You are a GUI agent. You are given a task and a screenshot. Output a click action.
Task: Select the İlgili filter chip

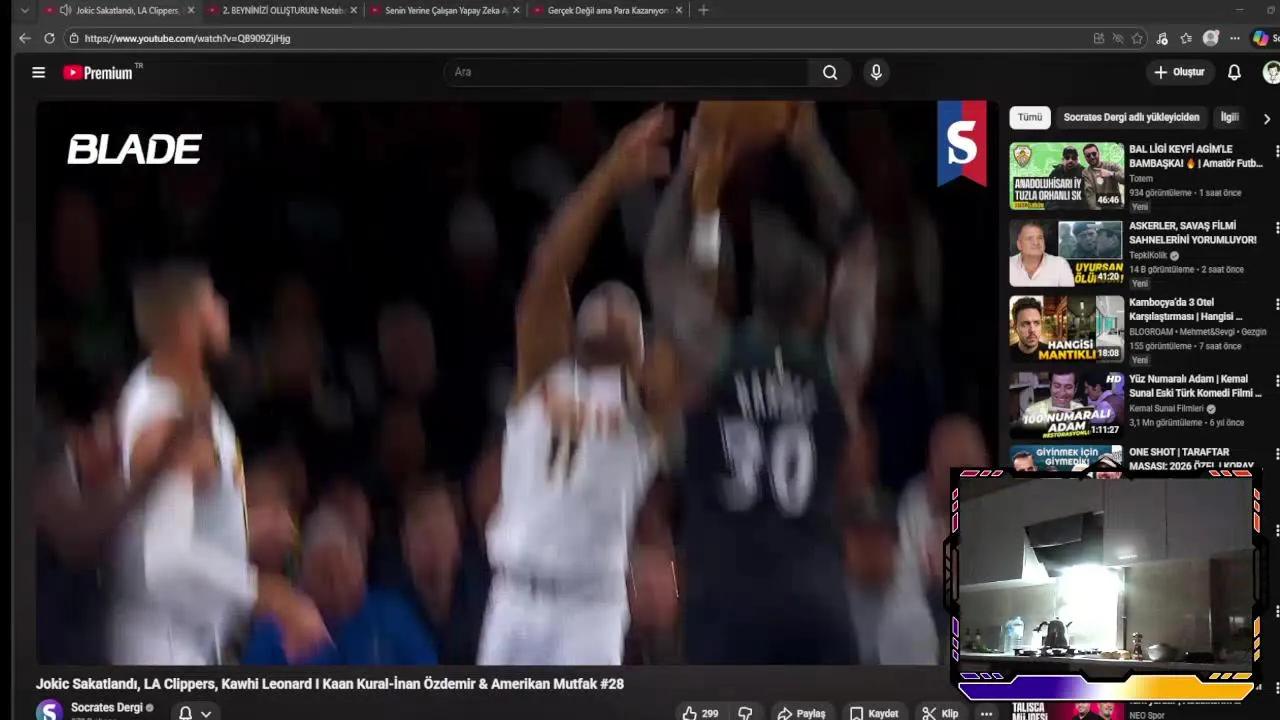(1229, 117)
